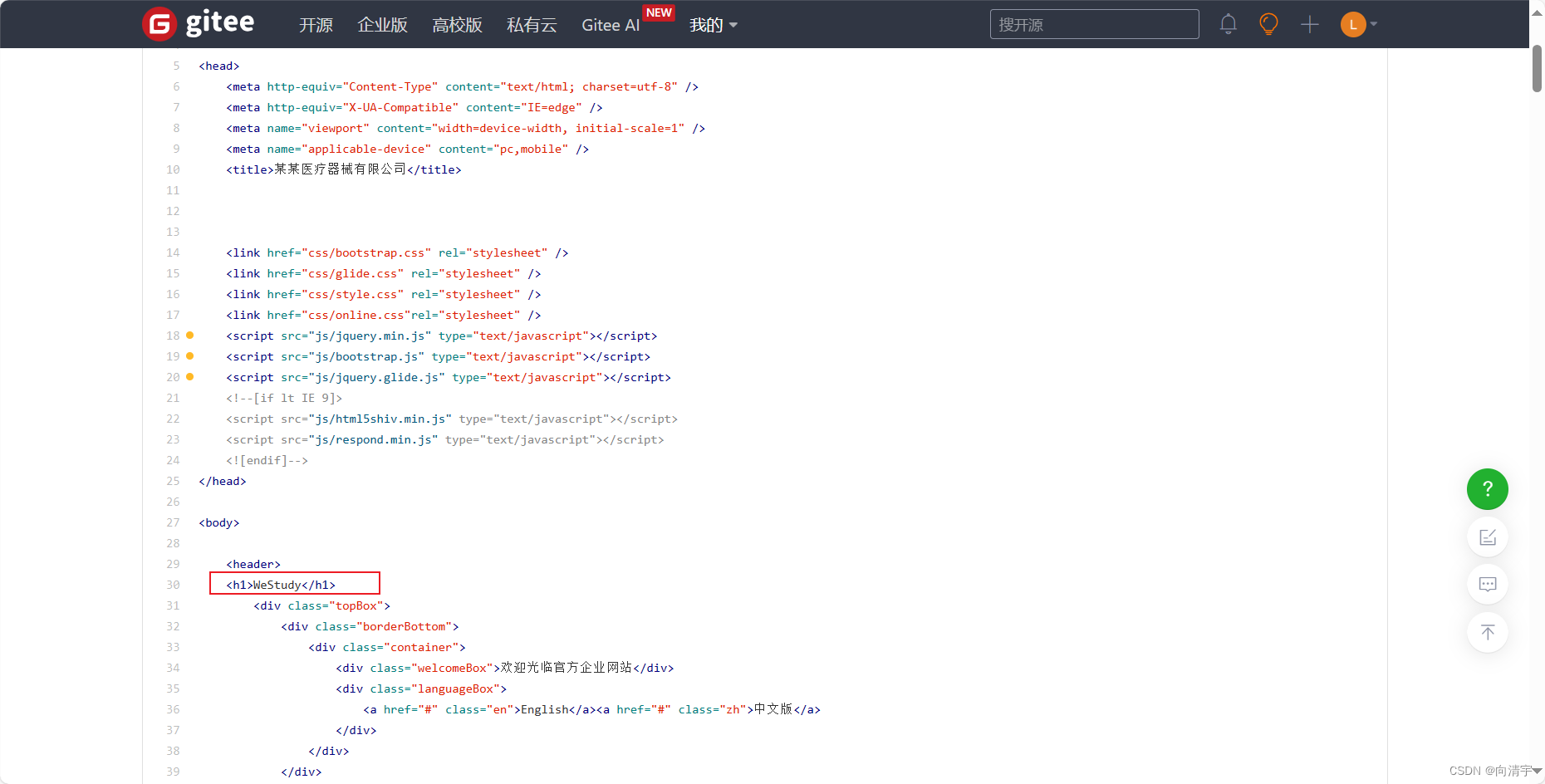The width and height of the screenshot is (1545, 784).
Task: Open the 高校版 menu item
Action: point(457,25)
